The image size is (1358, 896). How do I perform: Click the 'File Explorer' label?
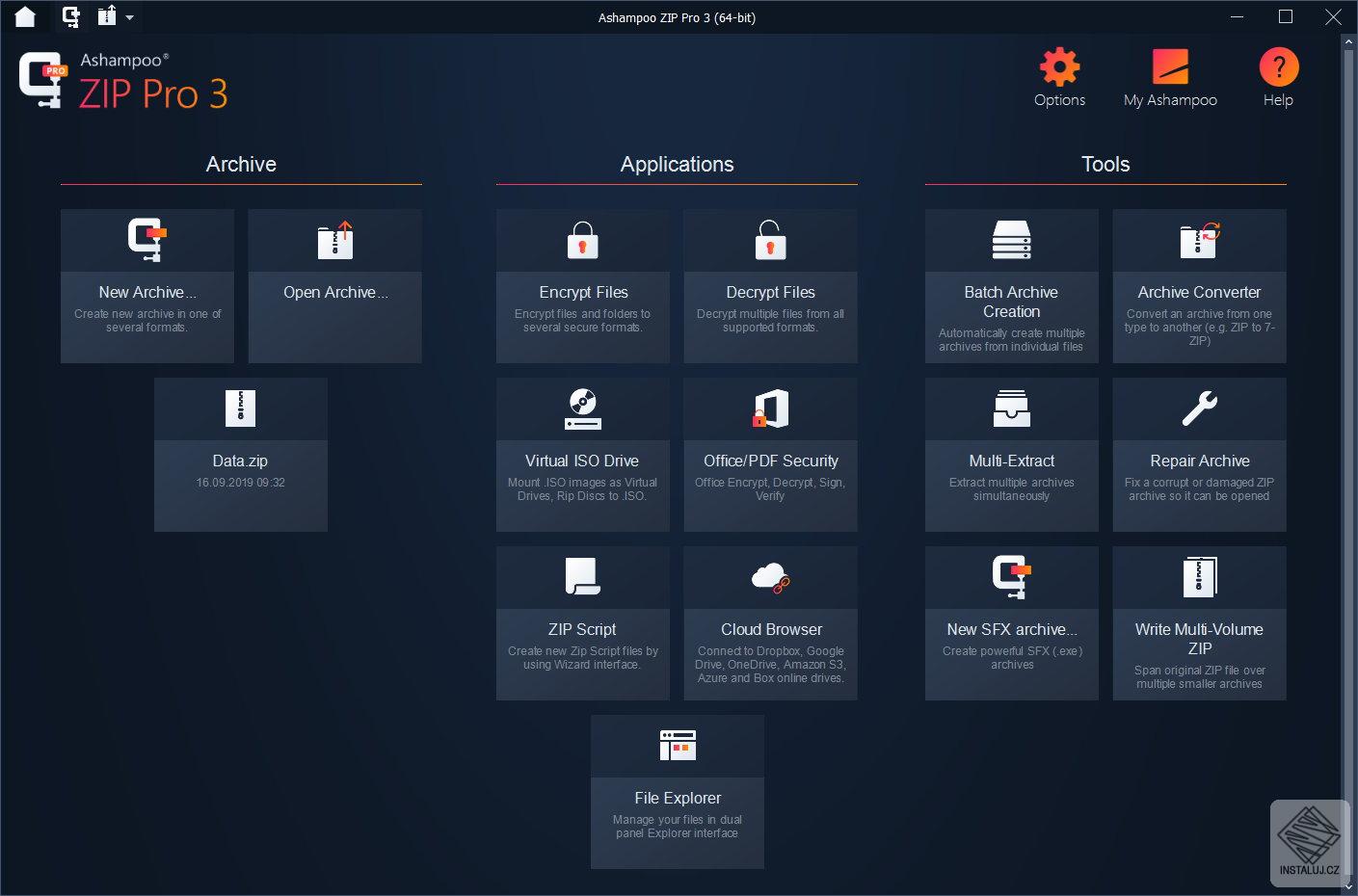(678, 798)
